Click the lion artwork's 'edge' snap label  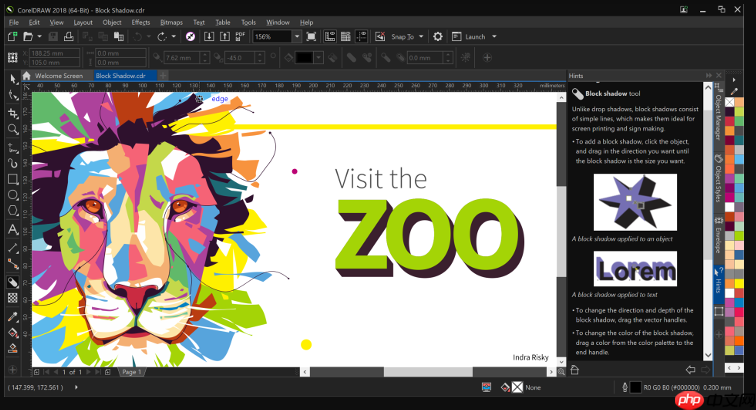(219, 98)
